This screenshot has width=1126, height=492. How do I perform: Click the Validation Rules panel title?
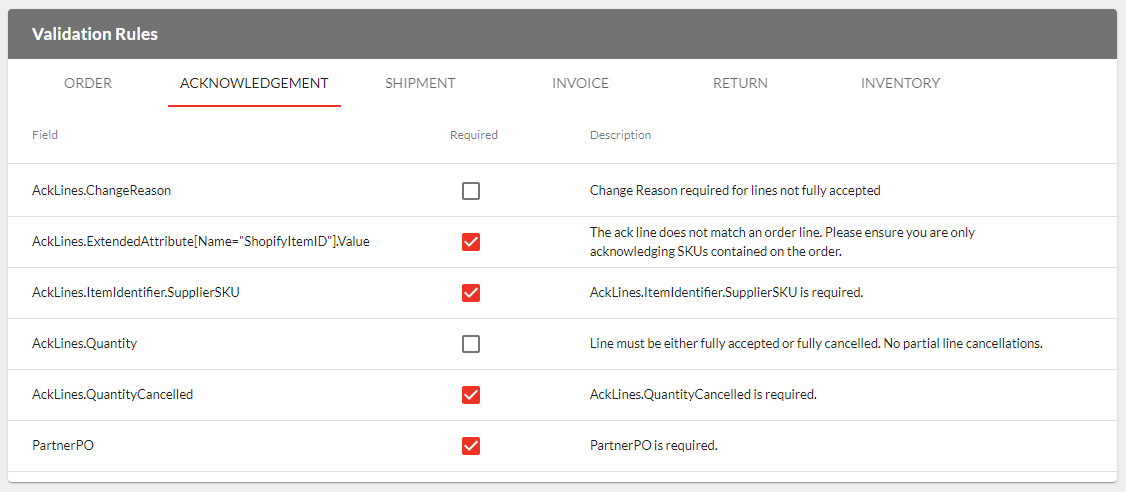point(95,34)
